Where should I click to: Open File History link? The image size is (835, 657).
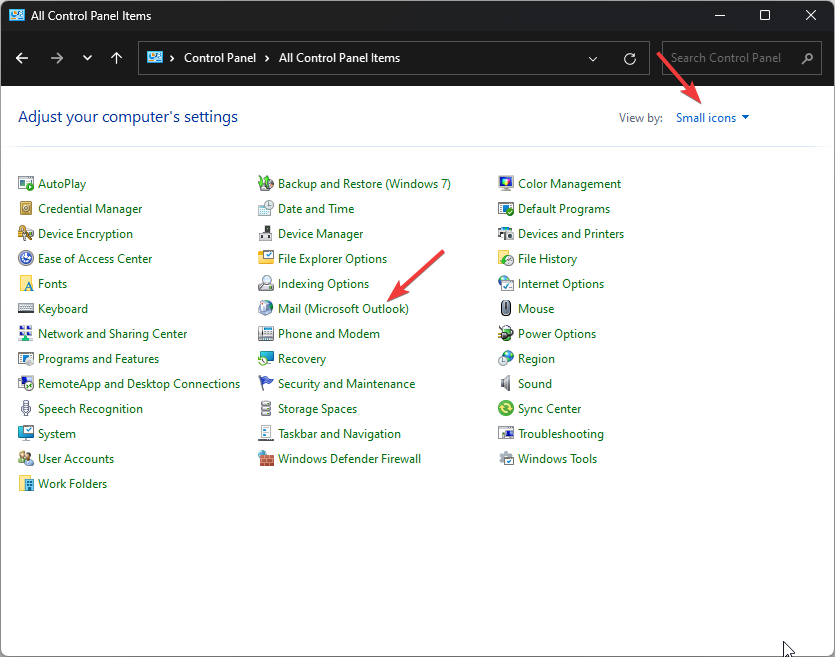pos(547,259)
